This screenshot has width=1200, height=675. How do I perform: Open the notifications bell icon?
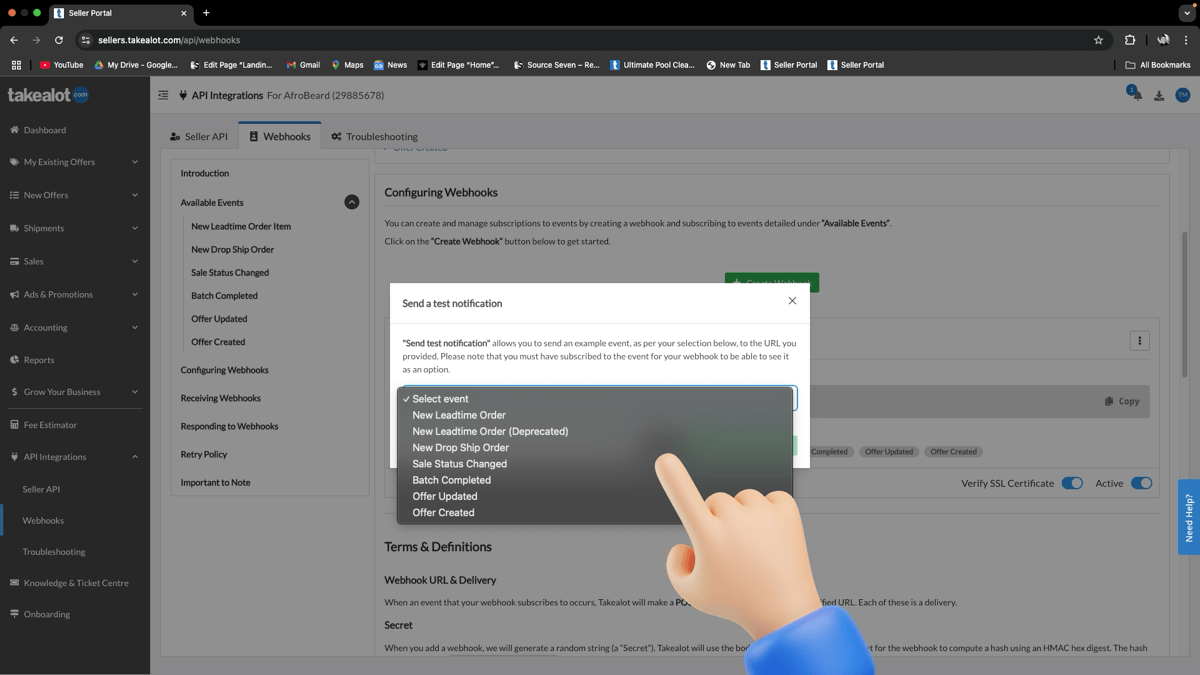pos(1137,95)
